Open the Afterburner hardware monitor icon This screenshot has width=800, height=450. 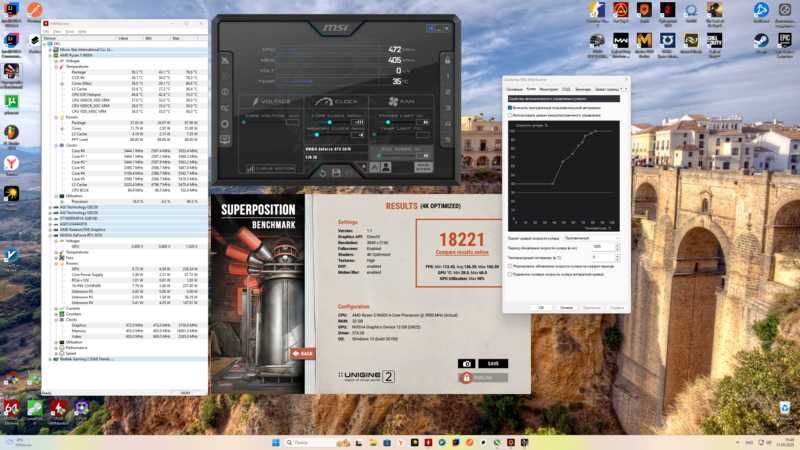[225, 139]
